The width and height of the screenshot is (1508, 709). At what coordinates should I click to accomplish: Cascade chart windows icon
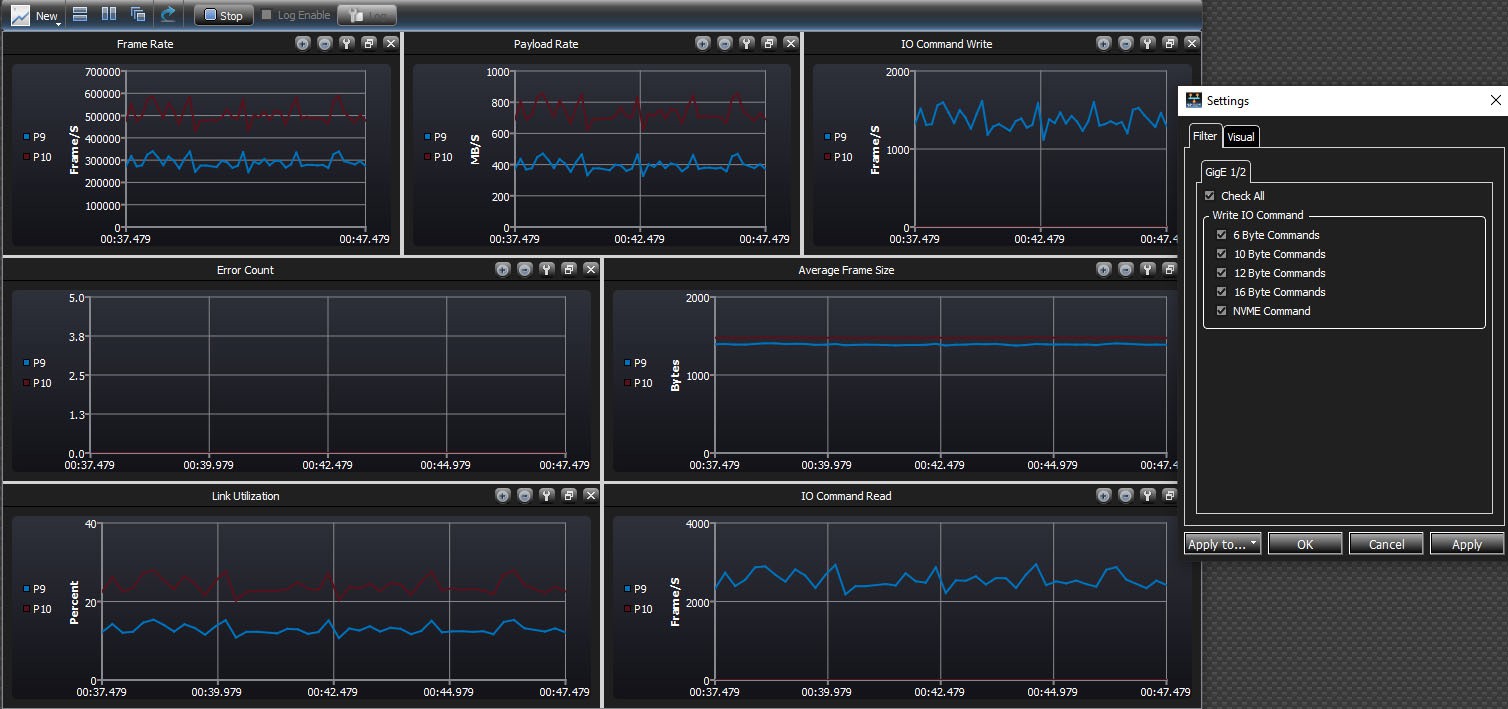(138, 15)
